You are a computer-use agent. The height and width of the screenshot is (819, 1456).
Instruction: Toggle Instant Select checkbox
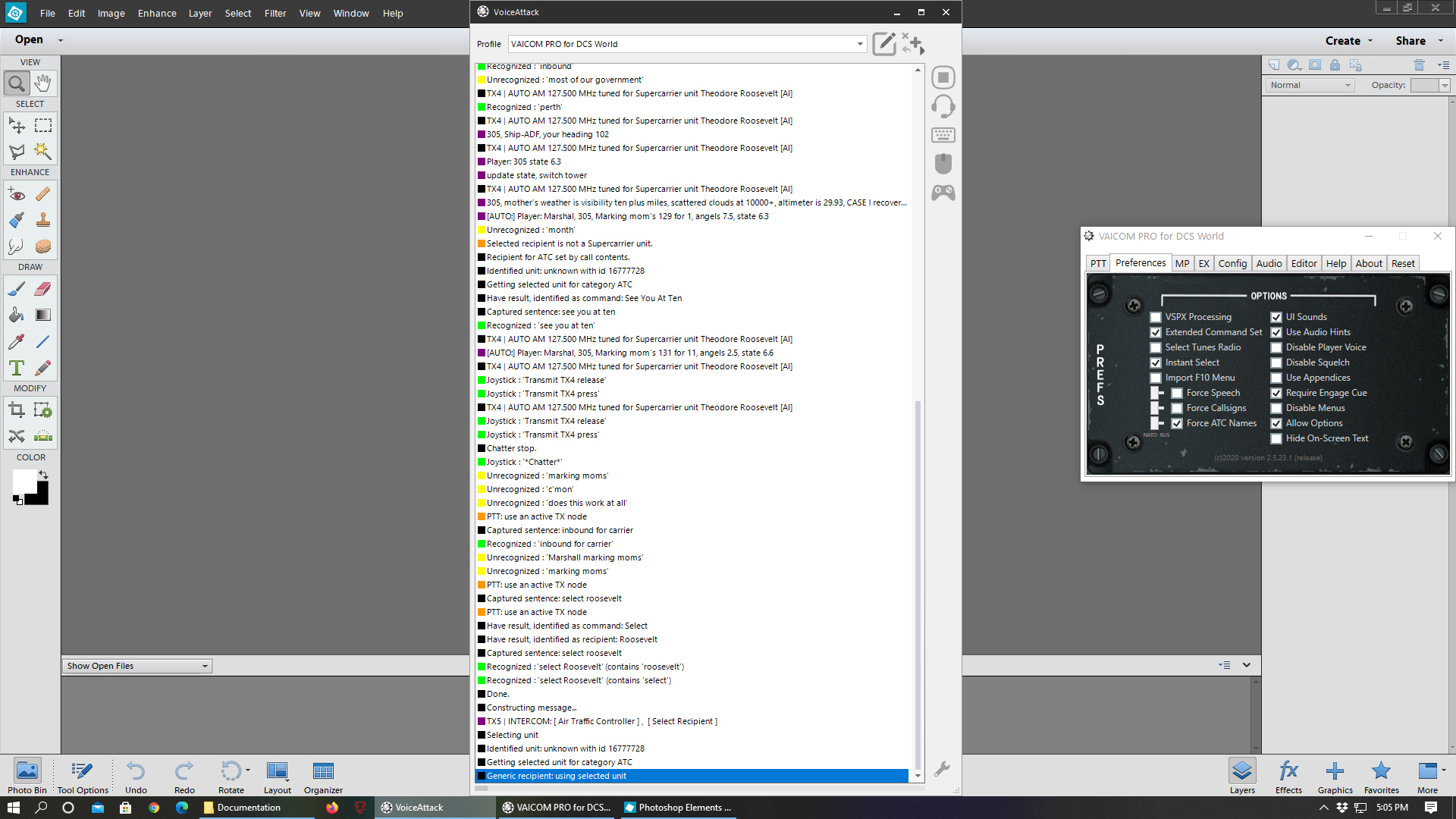[x=1156, y=362]
